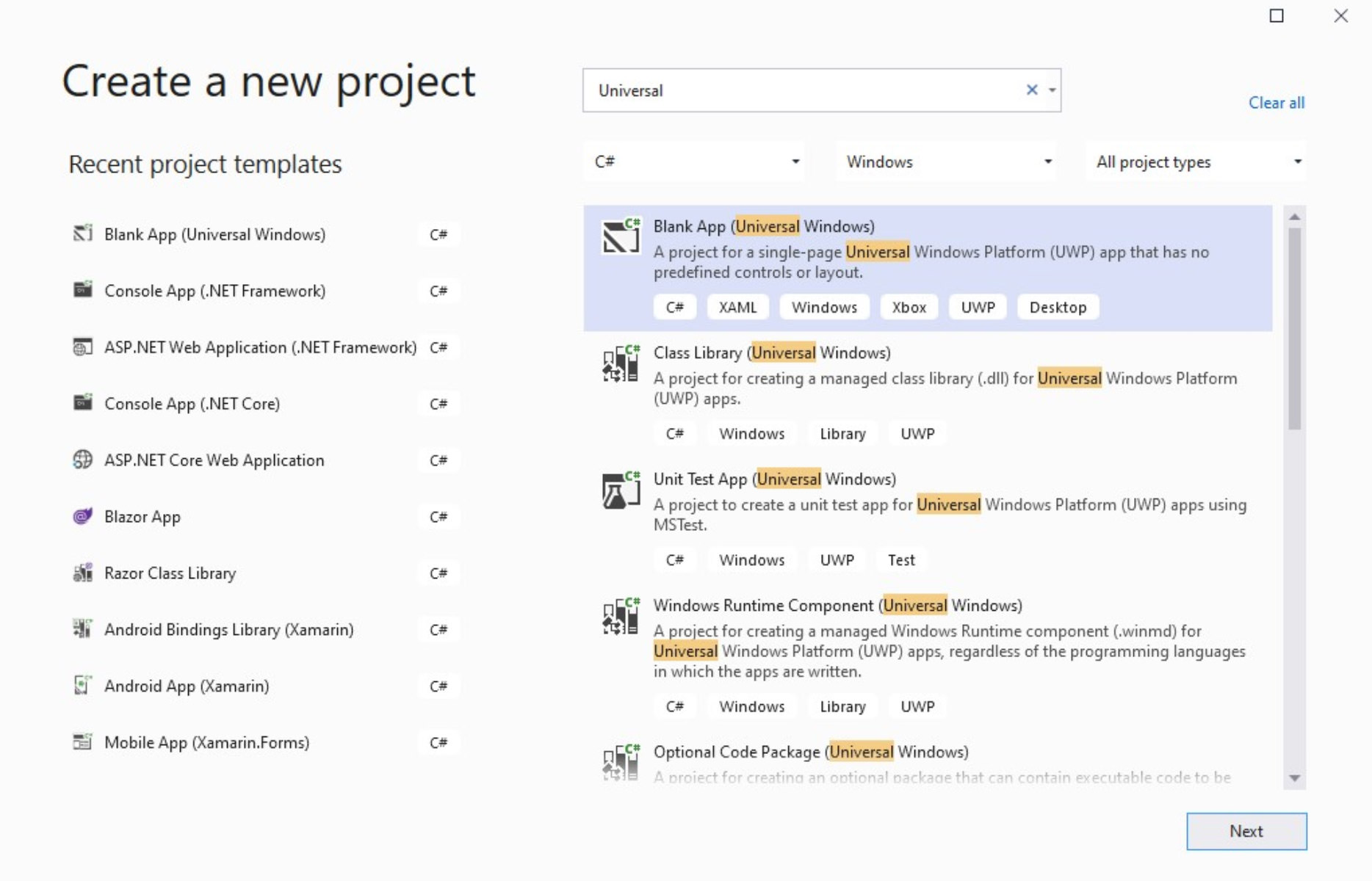Click the Mobile App (Xamarin.Forms) icon
1372x881 pixels.
tap(83, 742)
